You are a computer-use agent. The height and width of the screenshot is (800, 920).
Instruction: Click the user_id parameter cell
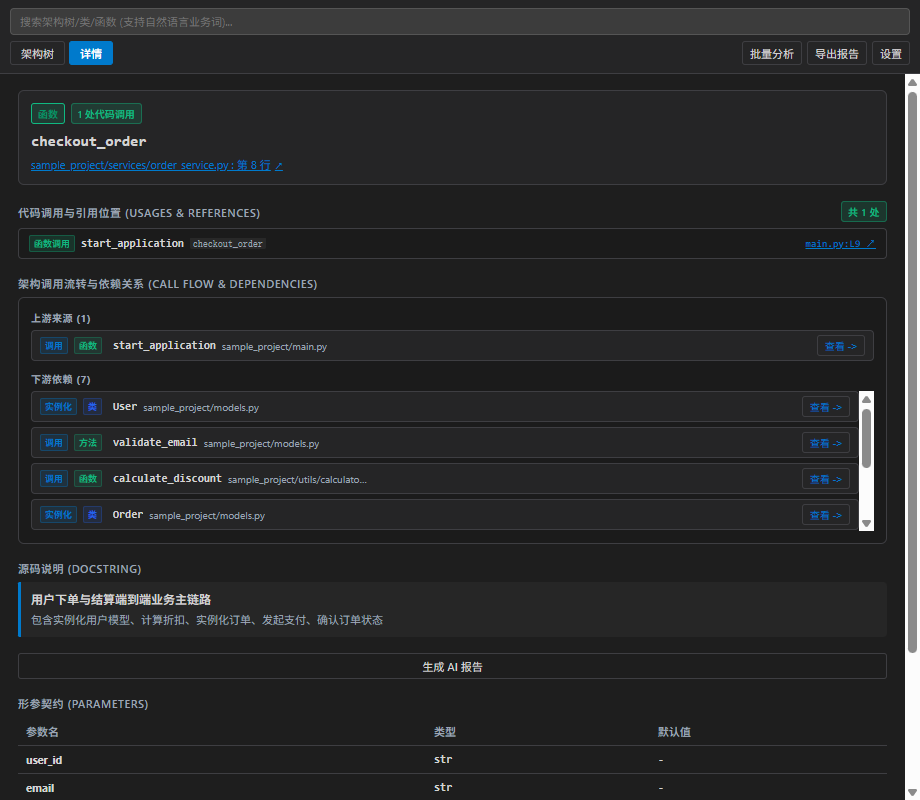[x=44, y=760]
